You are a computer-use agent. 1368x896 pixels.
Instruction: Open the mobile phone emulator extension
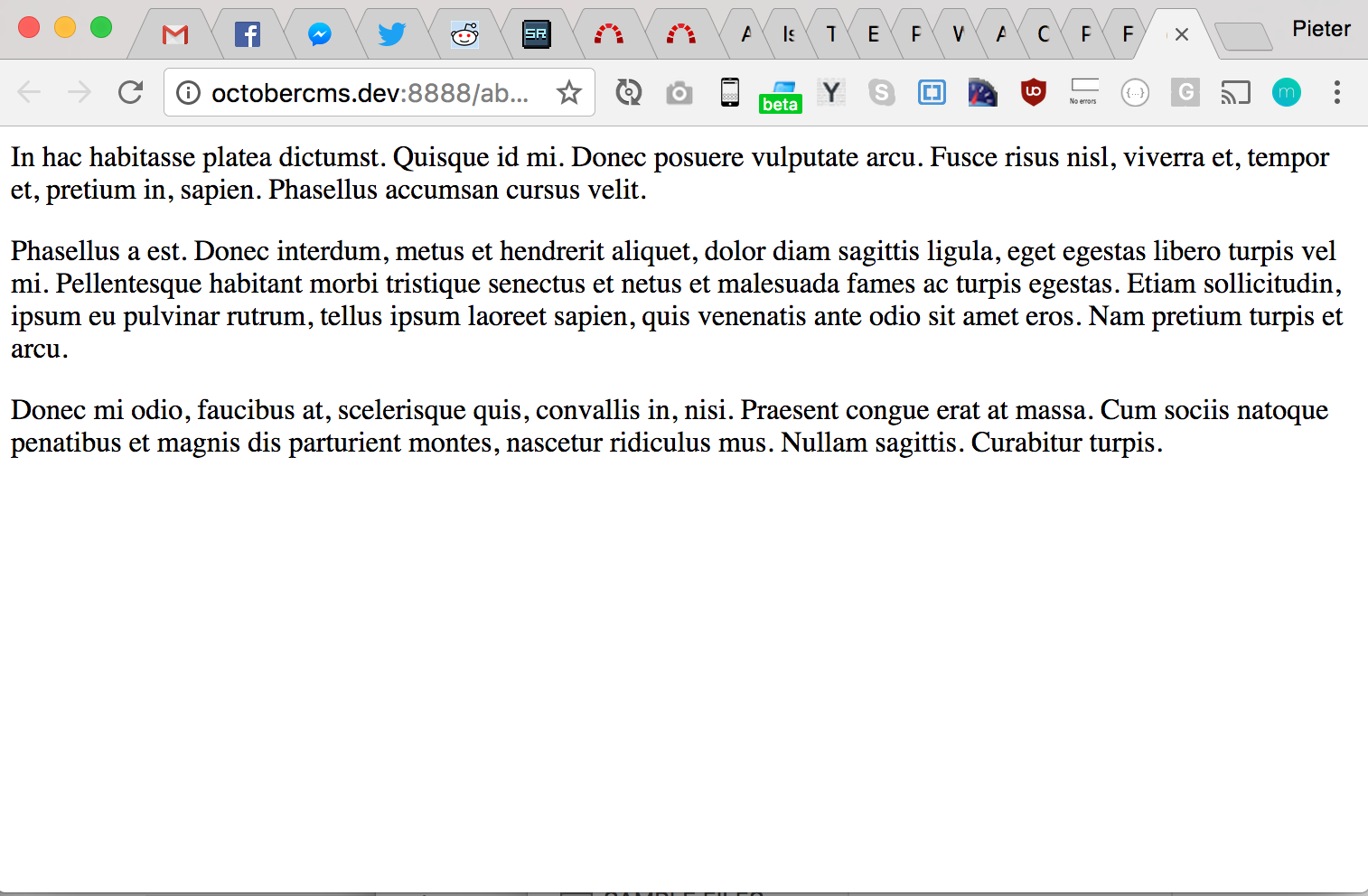(x=730, y=92)
